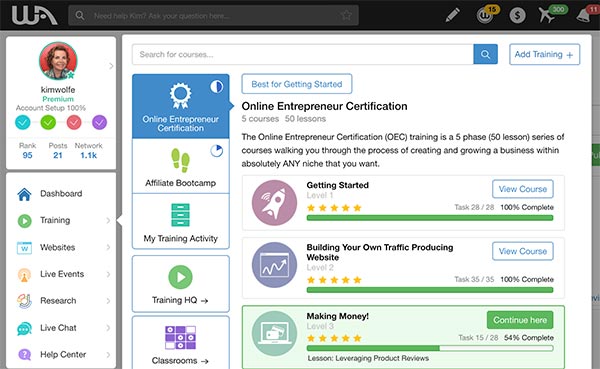Click the WA logo in top bar

point(34,15)
